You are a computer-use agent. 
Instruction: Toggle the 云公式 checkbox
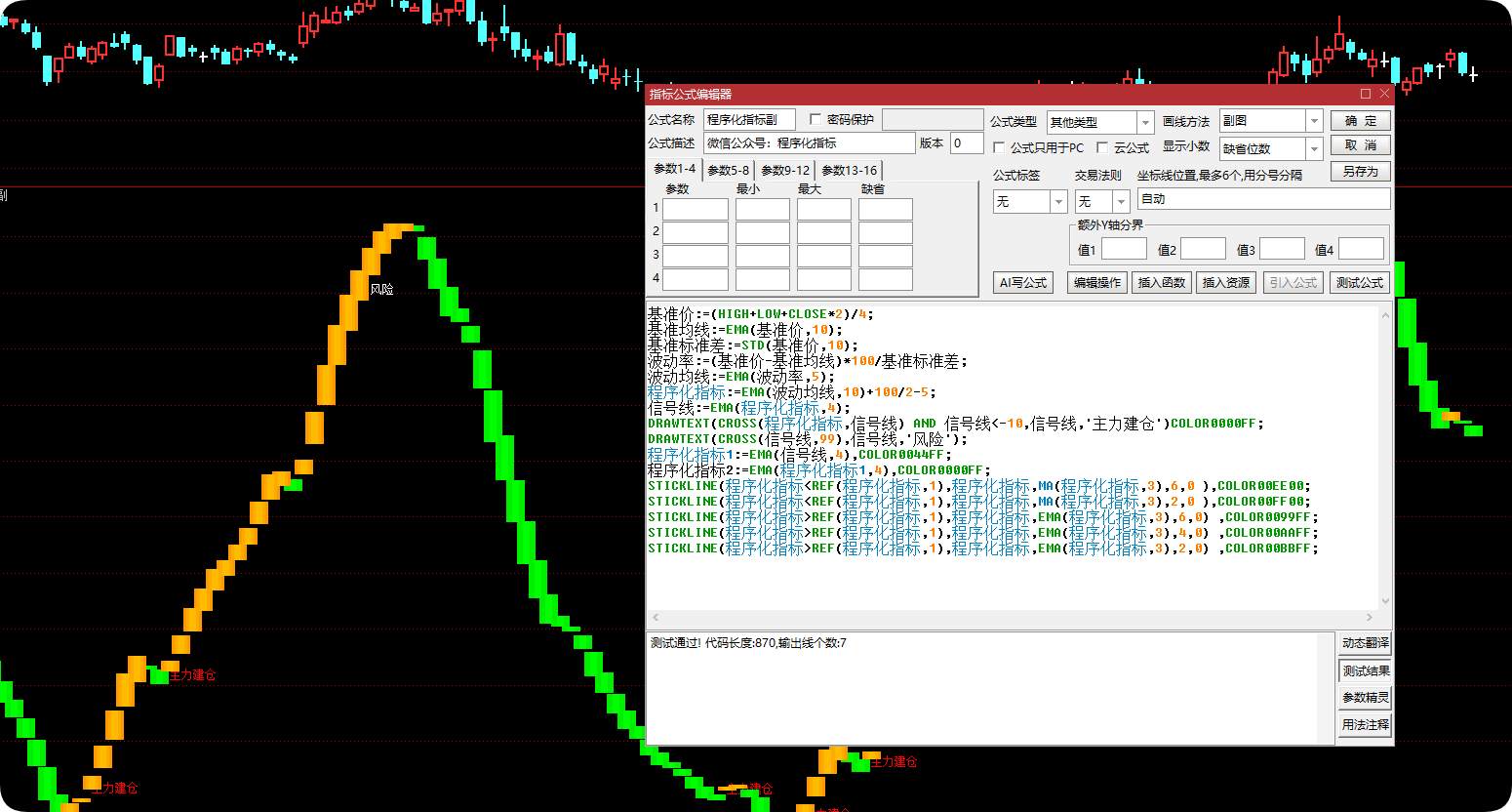click(1102, 147)
